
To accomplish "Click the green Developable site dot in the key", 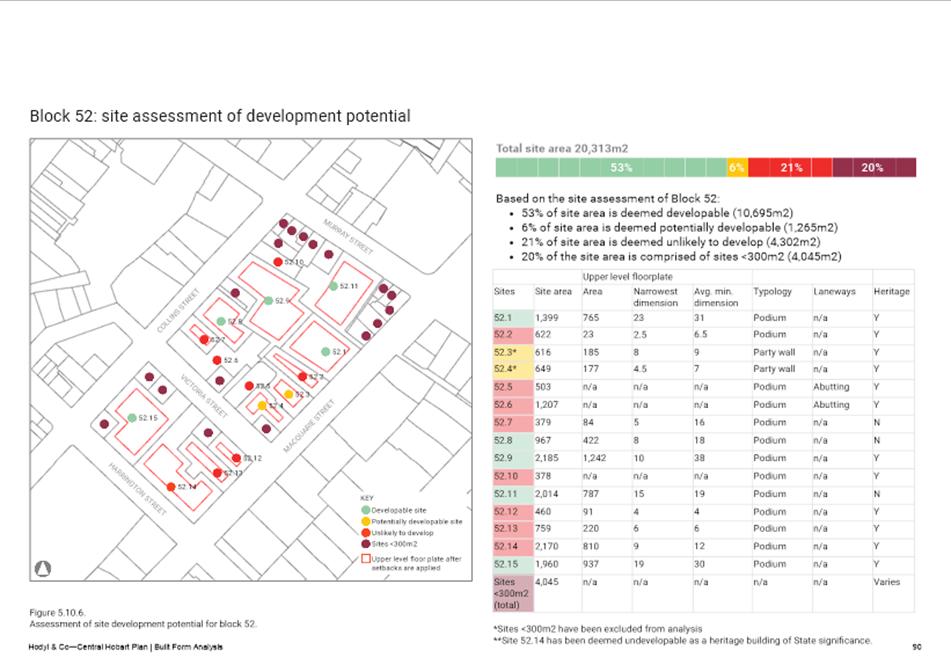I will point(366,510).
